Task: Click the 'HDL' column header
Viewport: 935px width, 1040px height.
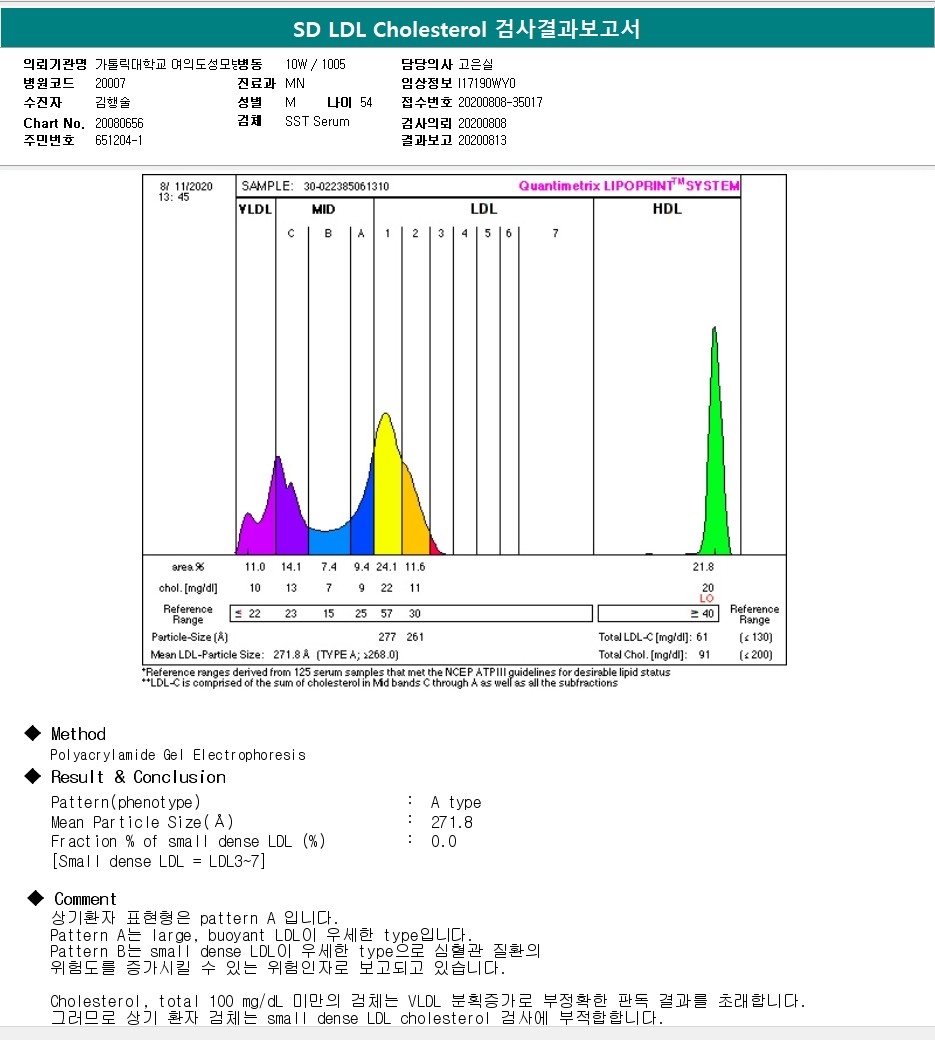Action: 667,209
